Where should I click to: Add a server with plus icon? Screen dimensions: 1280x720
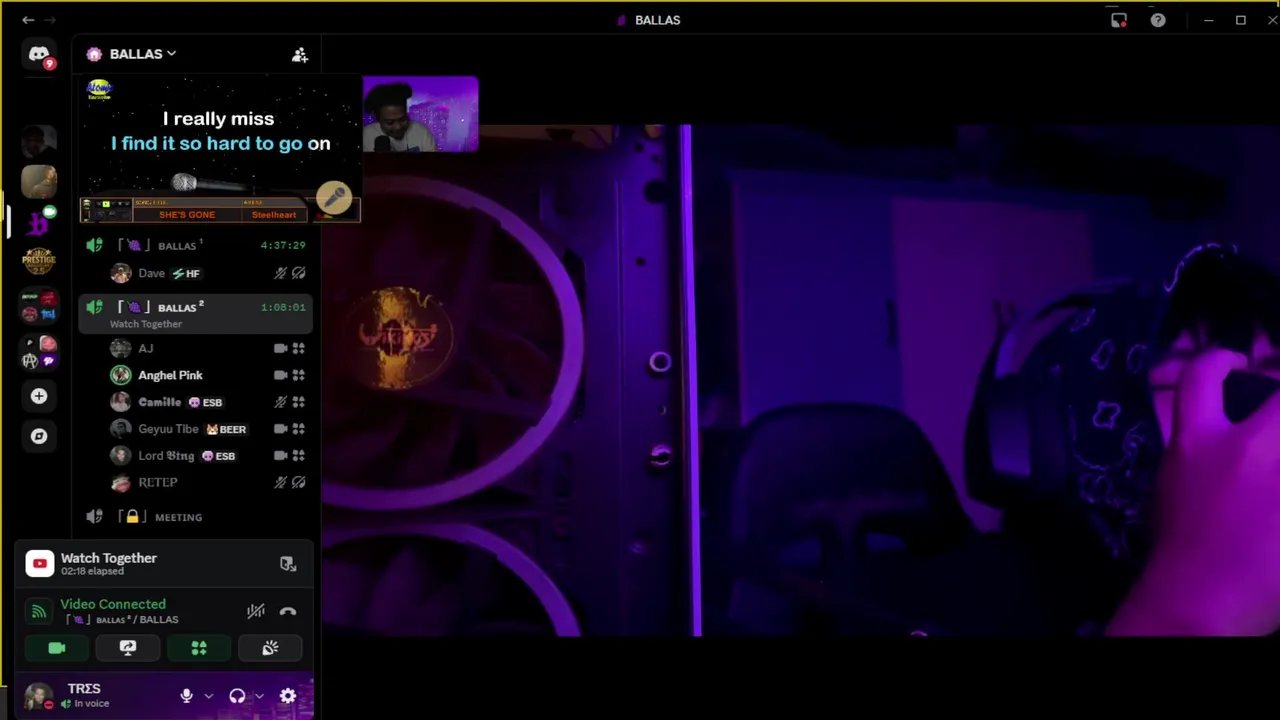[39, 396]
